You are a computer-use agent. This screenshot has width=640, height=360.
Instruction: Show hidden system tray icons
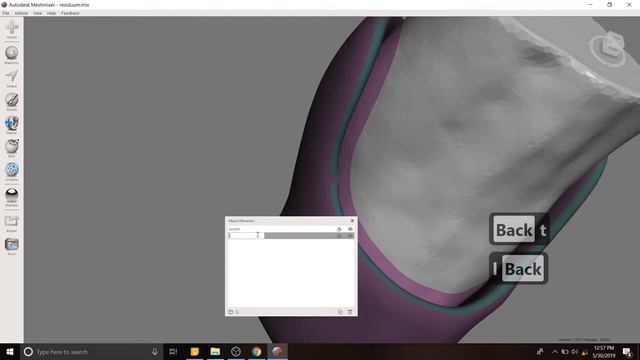coord(555,351)
